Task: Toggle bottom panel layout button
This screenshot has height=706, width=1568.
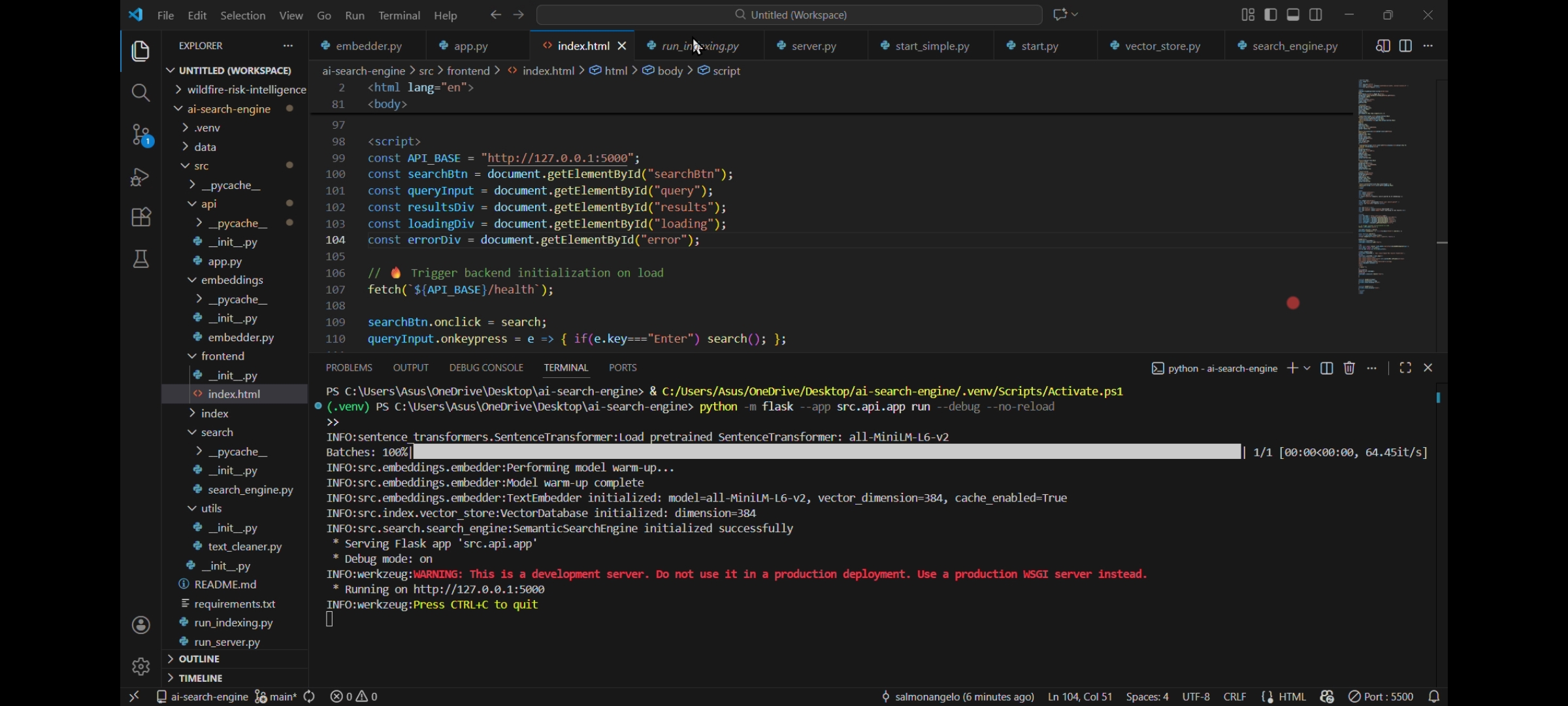Action: click(1293, 15)
